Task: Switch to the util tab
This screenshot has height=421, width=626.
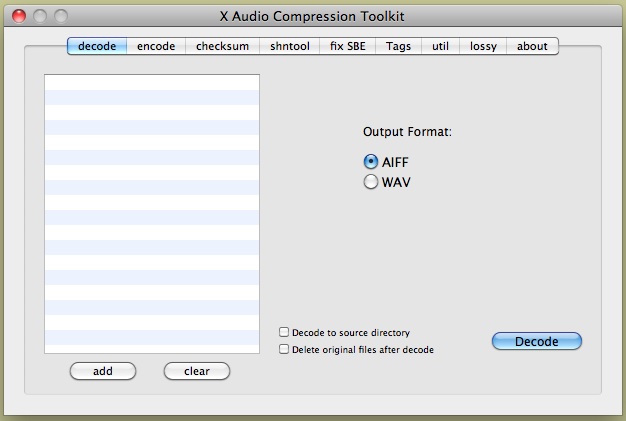Action: [x=440, y=46]
